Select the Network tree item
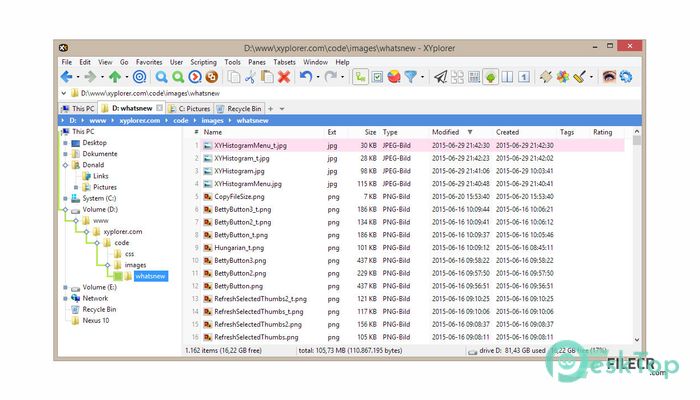700x400 pixels. click(95, 298)
